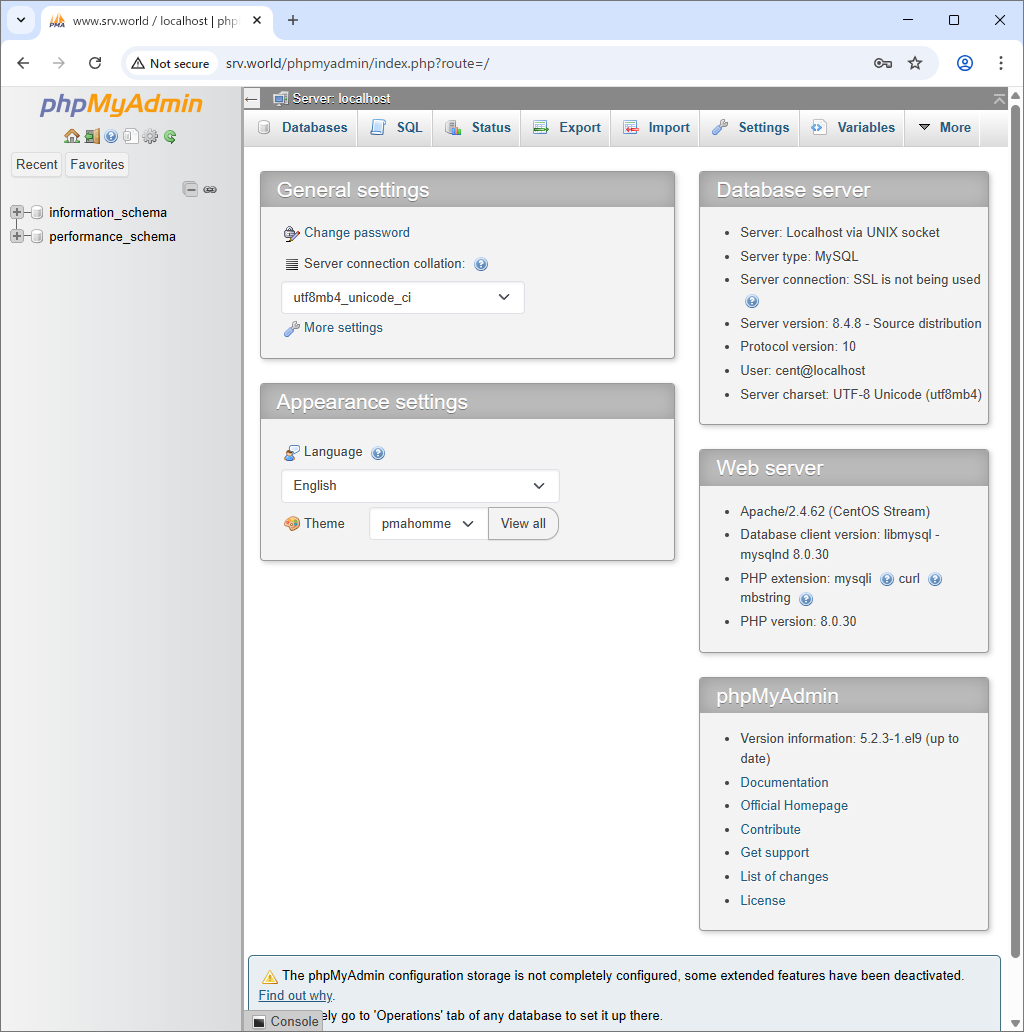Click the page settings collapse icon top right

pos(999,99)
